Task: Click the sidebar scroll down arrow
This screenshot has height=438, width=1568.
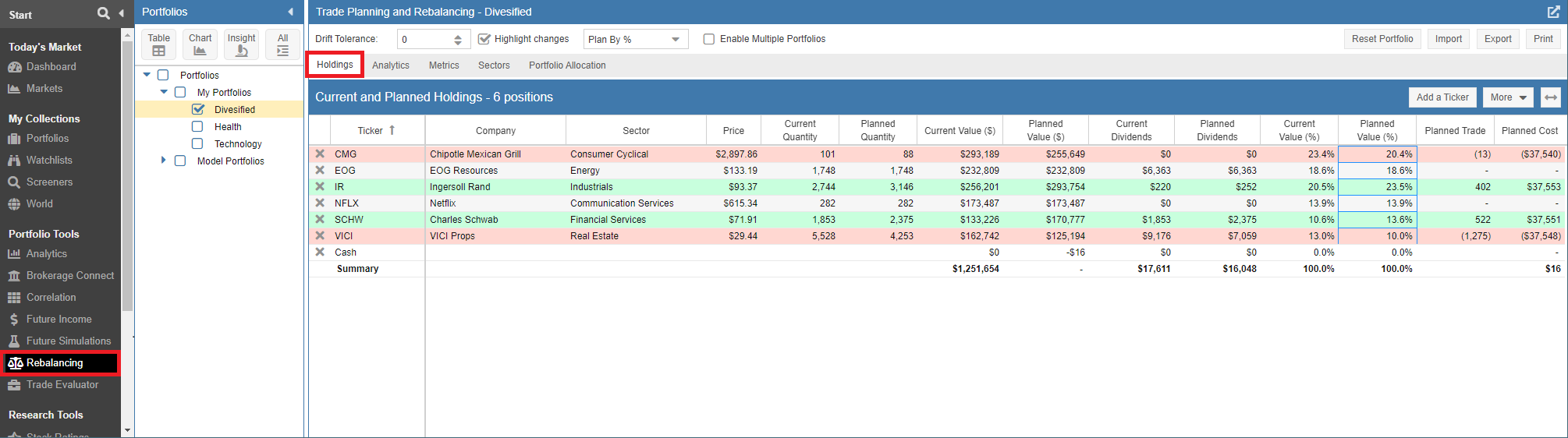Action: click(x=127, y=430)
